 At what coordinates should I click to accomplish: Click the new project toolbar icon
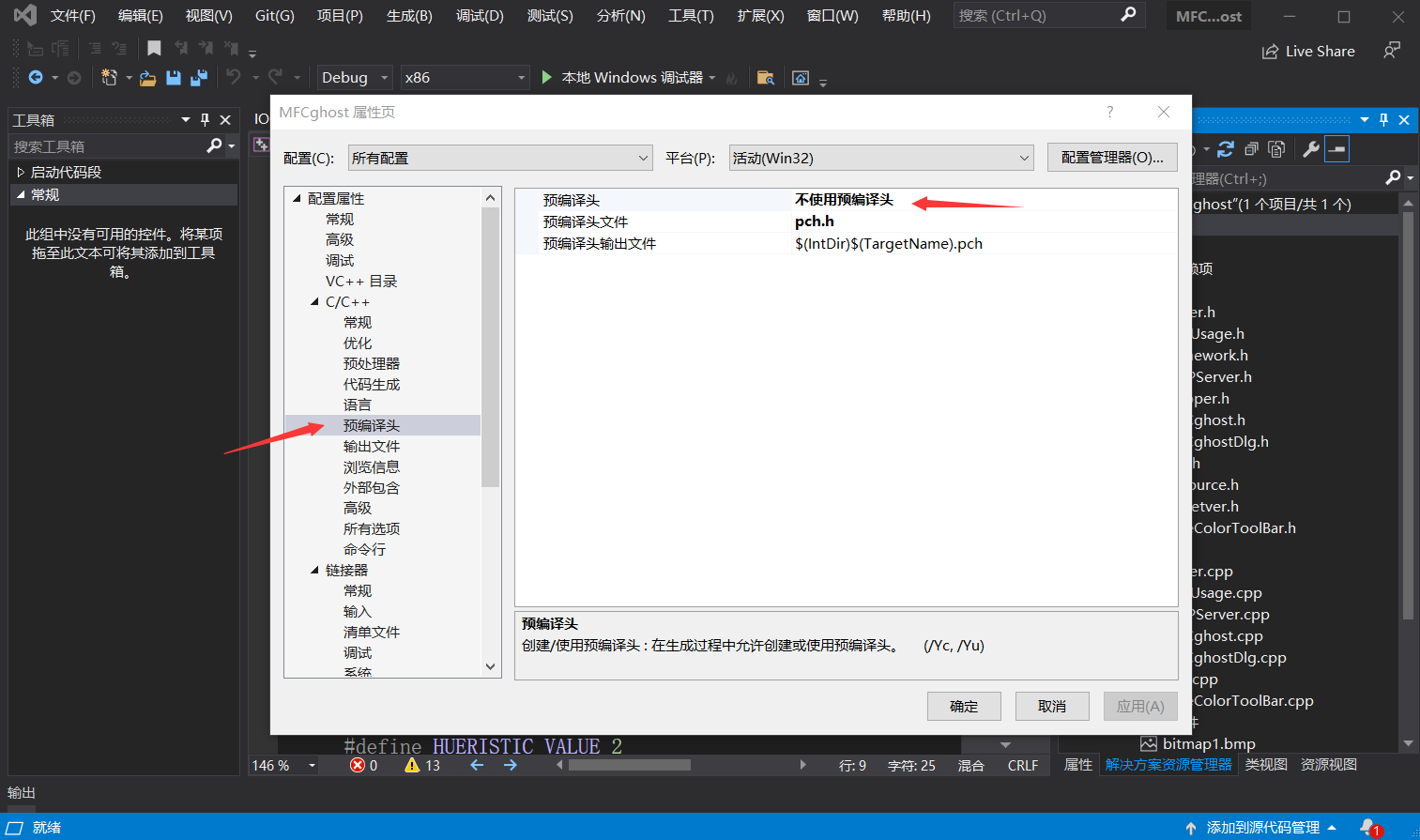(109, 78)
